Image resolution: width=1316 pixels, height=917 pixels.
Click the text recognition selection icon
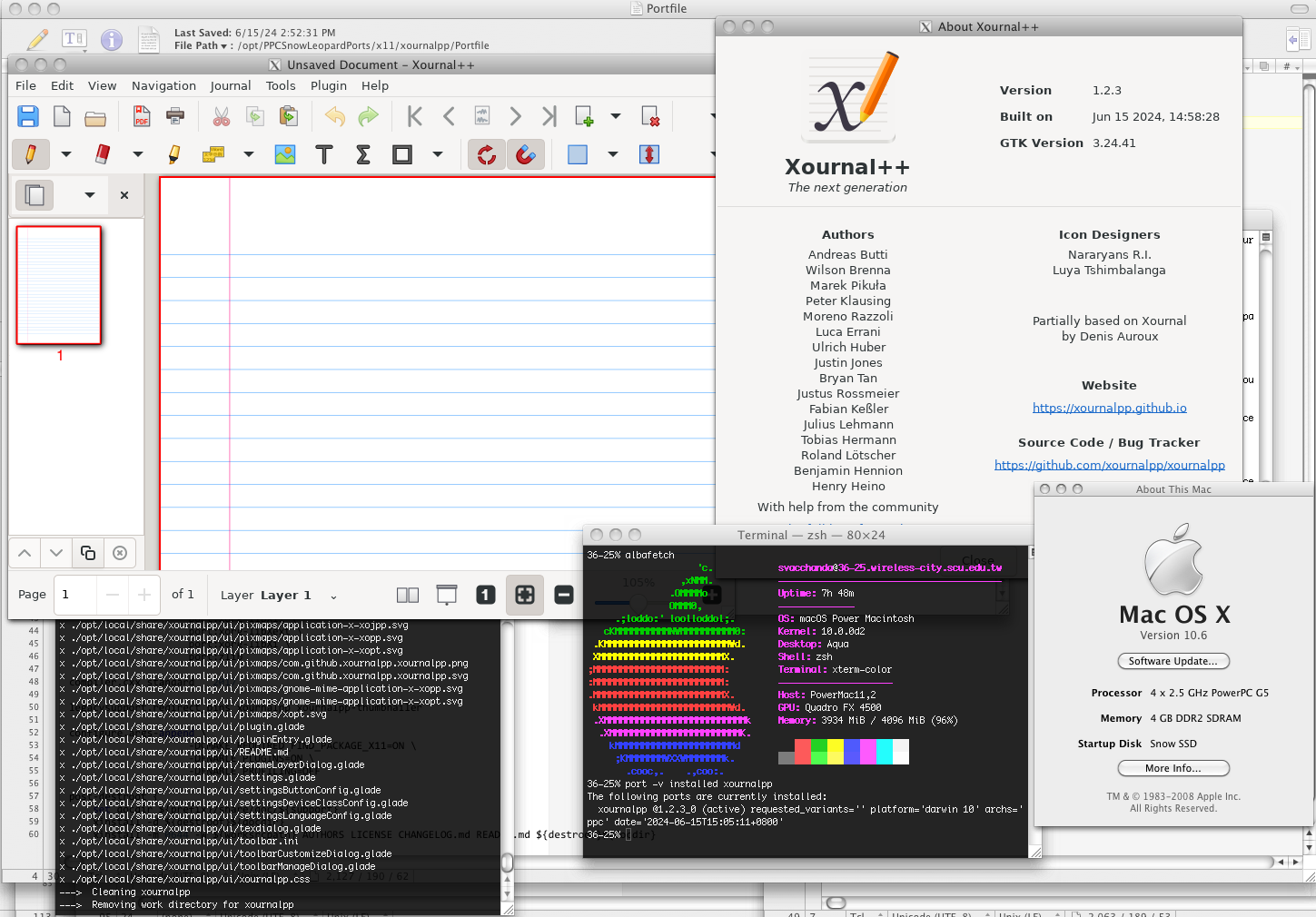(x=213, y=154)
